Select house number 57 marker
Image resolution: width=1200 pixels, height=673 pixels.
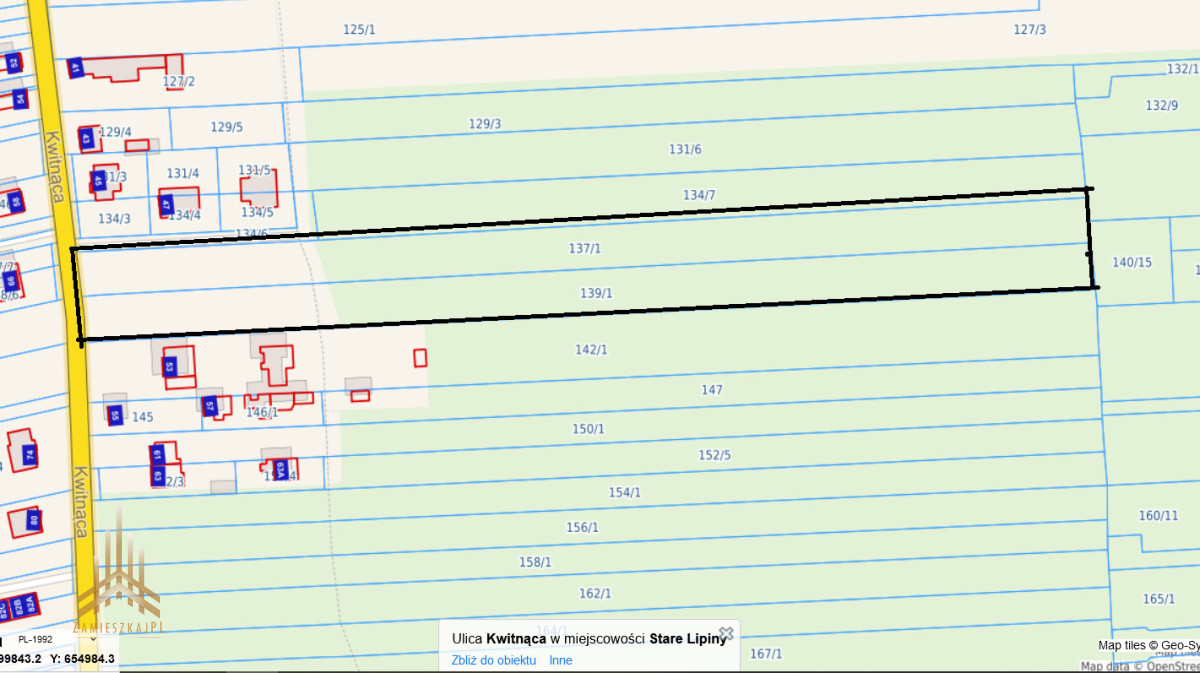coord(209,406)
